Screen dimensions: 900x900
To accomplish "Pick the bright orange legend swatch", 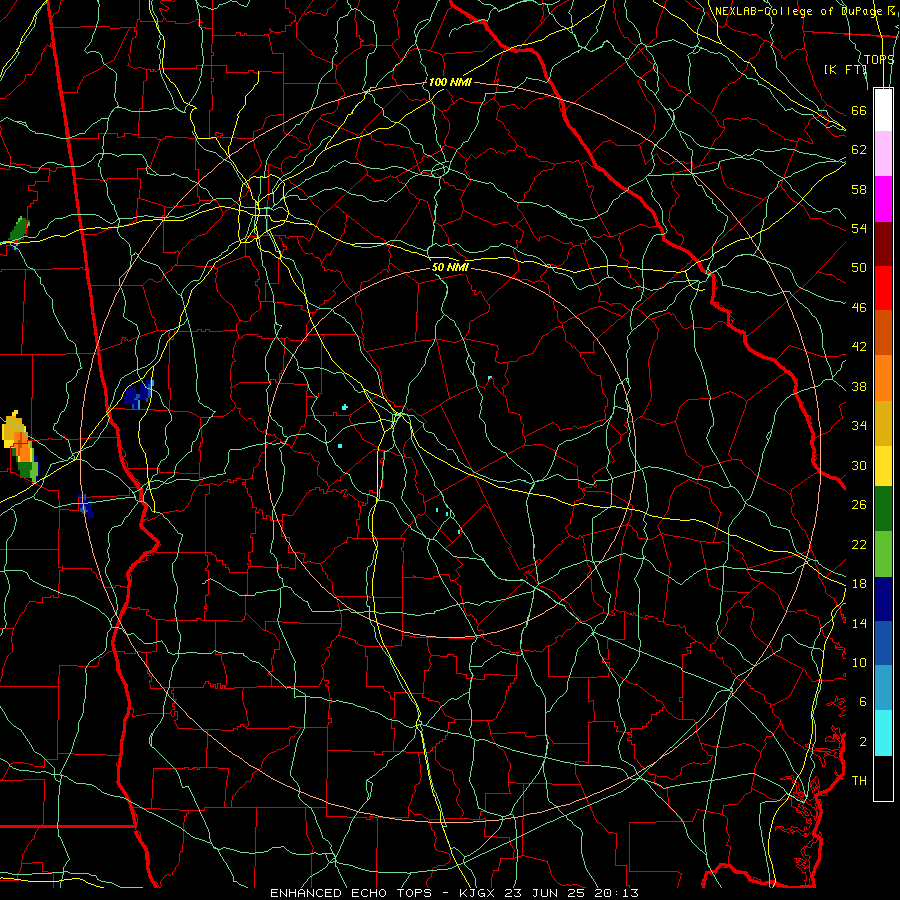I will coord(883,378).
